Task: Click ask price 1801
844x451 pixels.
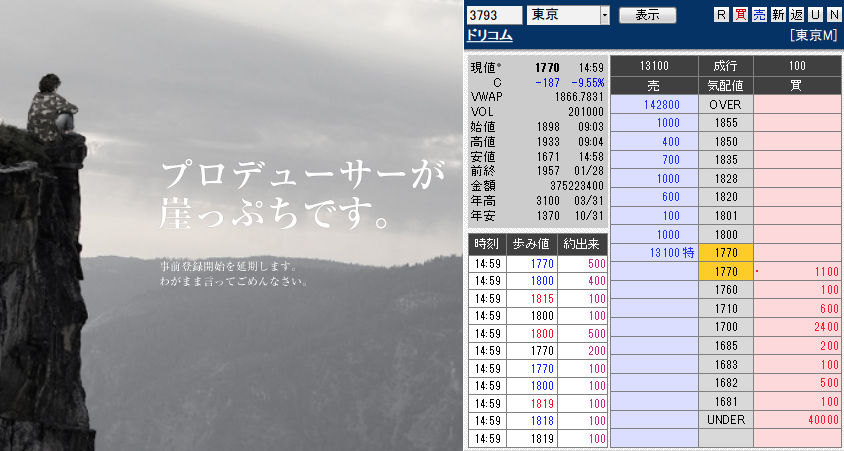Action: coord(726,216)
